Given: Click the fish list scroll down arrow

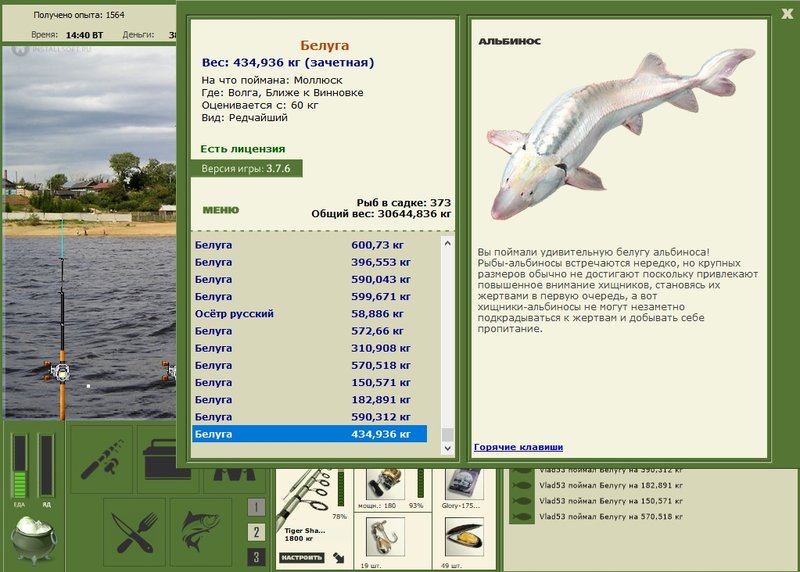Looking at the screenshot, I should (x=447, y=448).
